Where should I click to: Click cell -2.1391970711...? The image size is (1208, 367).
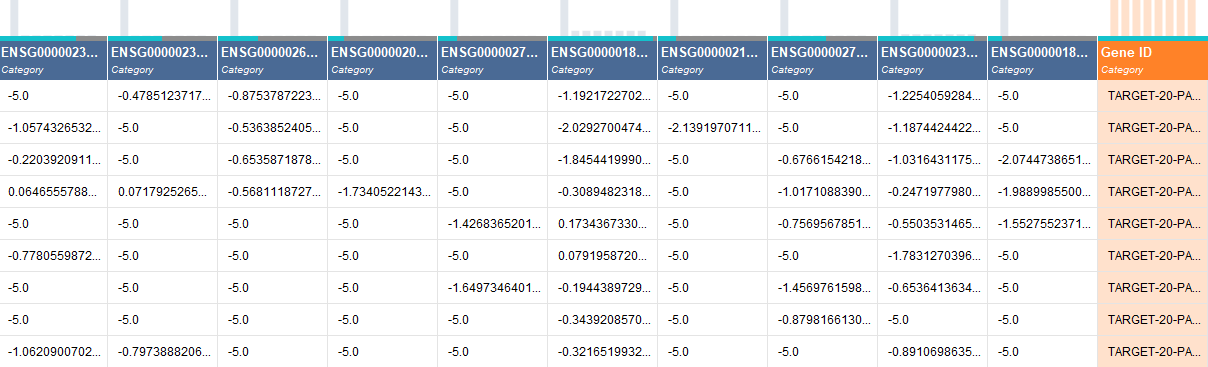(x=713, y=128)
